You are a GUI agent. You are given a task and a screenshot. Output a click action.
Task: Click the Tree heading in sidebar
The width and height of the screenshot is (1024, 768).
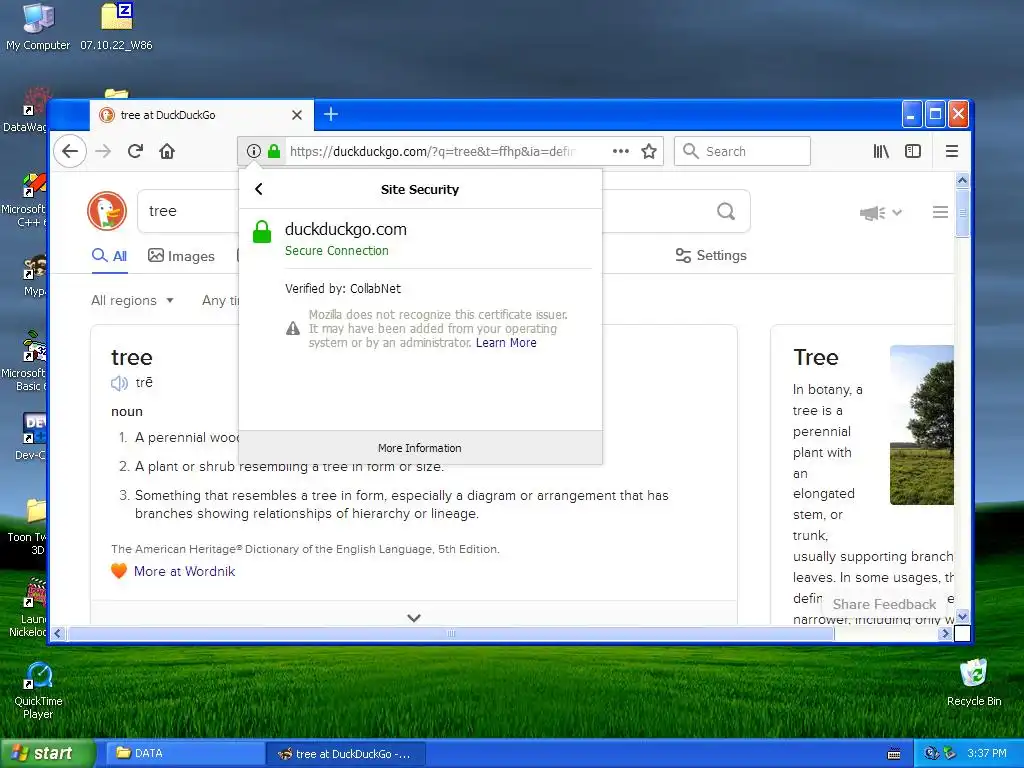click(x=816, y=358)
